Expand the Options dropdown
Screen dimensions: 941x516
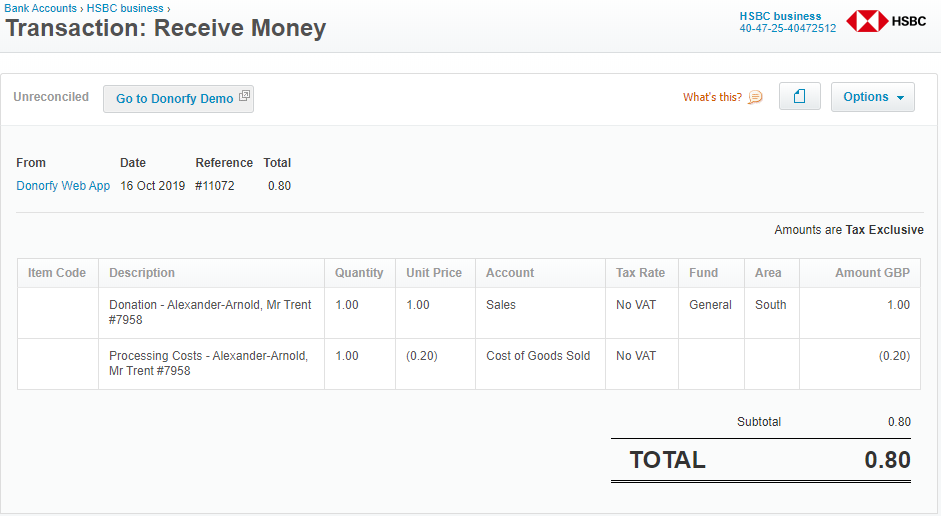coord(873,97)
